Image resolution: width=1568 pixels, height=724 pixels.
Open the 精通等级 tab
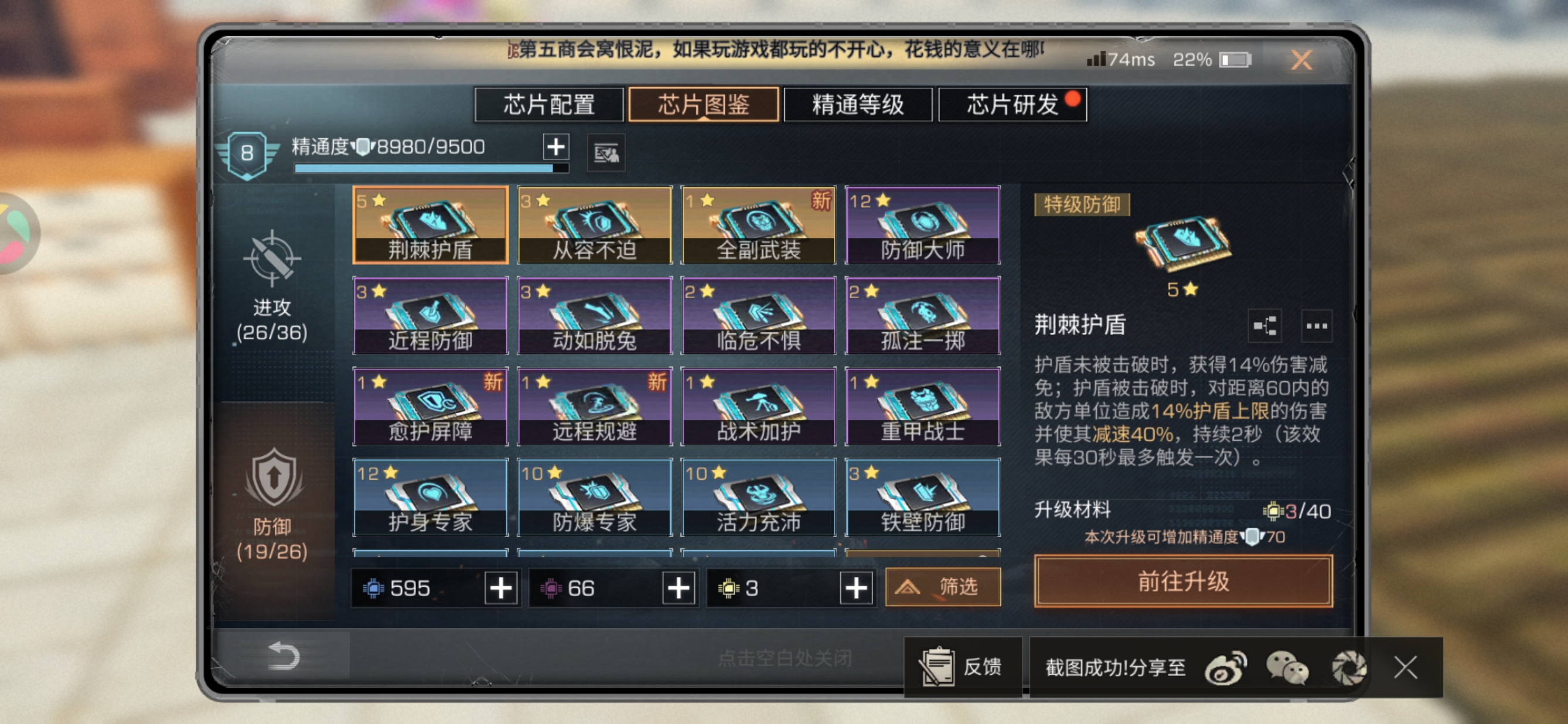[x=858, y=105]
